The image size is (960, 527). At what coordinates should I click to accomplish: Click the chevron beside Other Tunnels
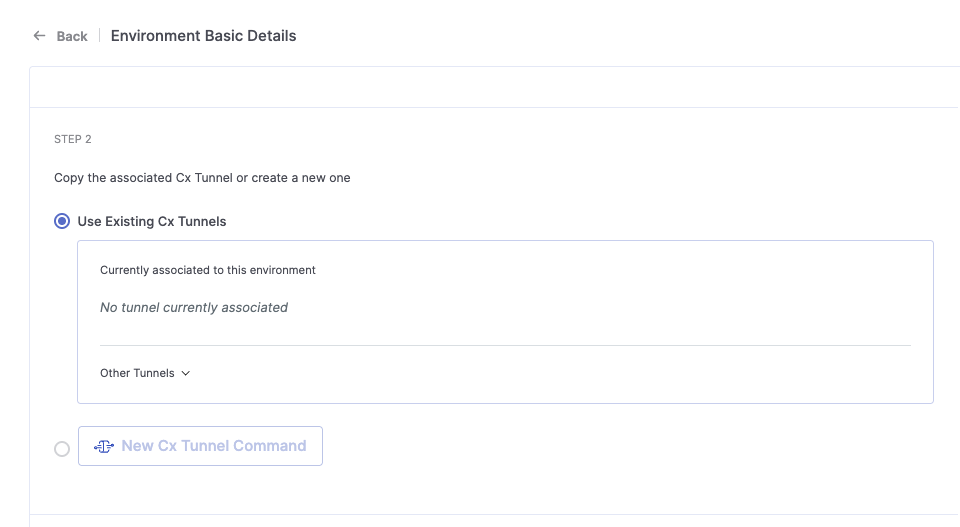[x=186, y=373]
